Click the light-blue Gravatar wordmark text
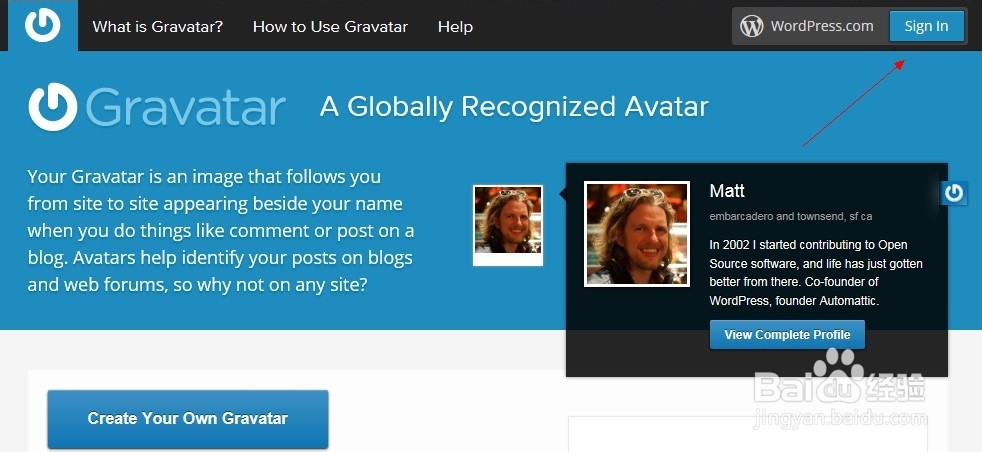982x452 pixels. [x=185, y=107]
